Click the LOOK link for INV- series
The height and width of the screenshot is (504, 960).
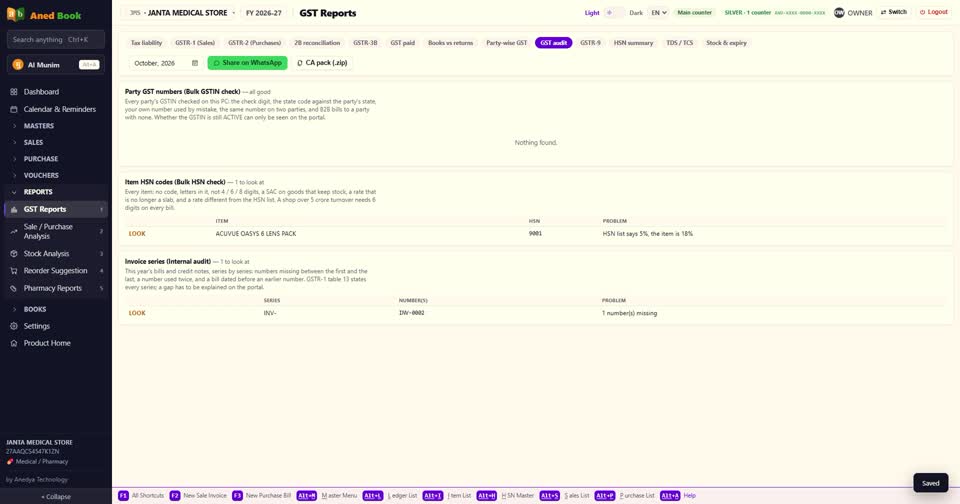(x=137, y=314)
